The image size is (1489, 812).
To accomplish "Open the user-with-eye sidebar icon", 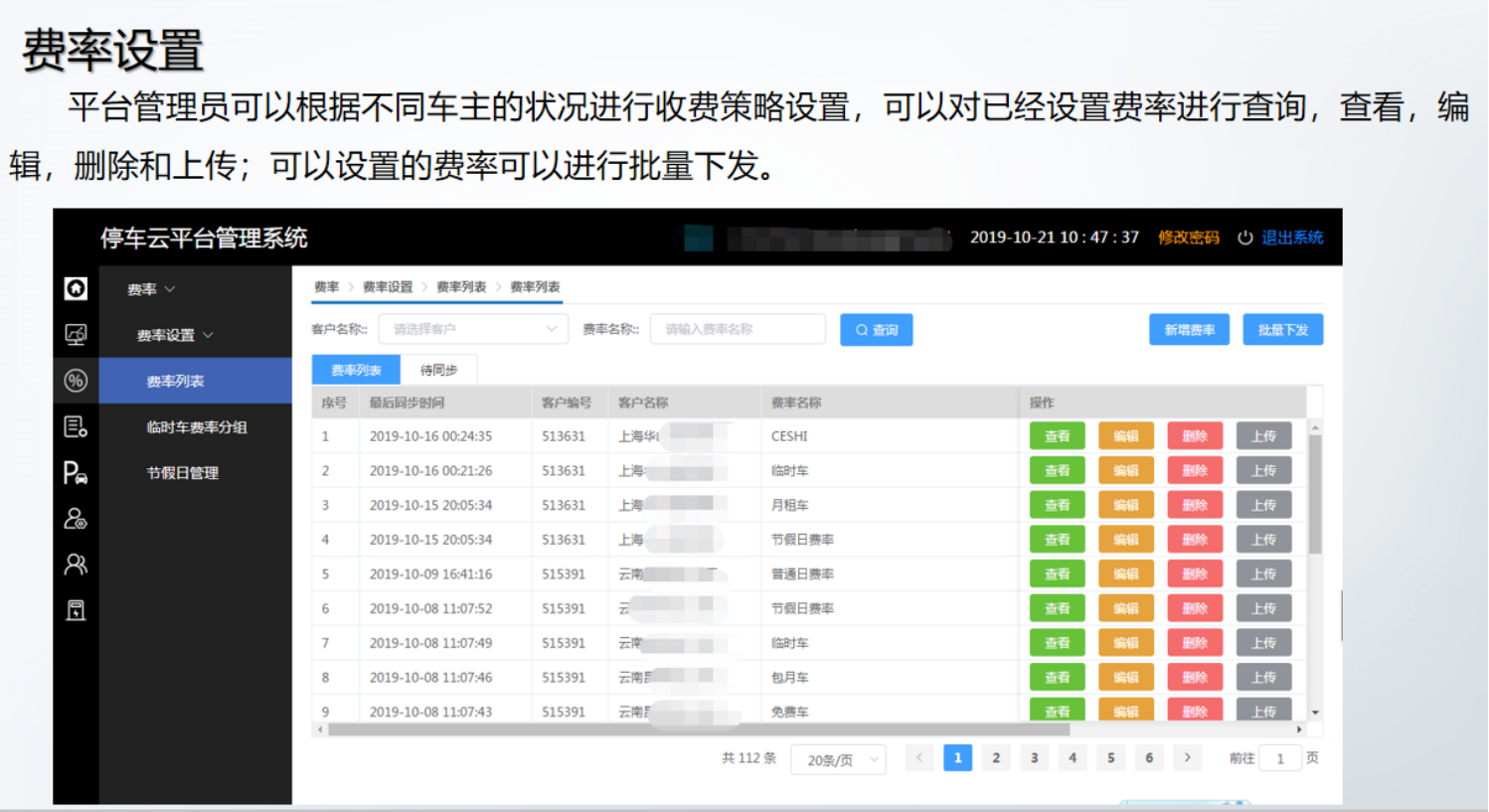I will coord(76,519).
